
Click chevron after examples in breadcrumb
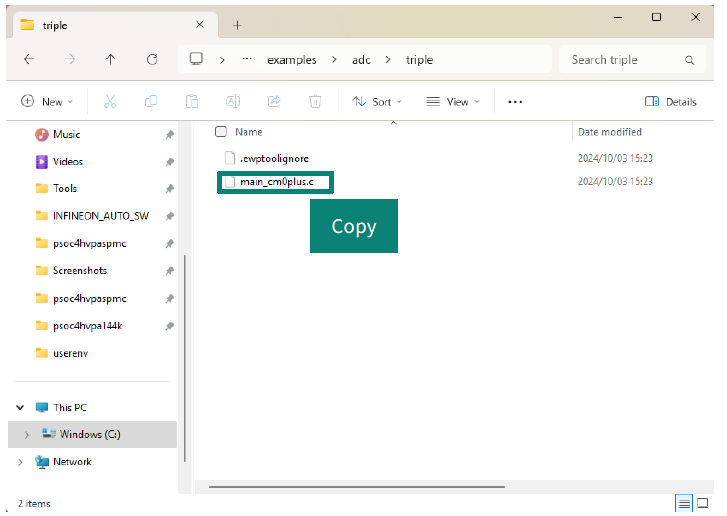pos(334,60)
